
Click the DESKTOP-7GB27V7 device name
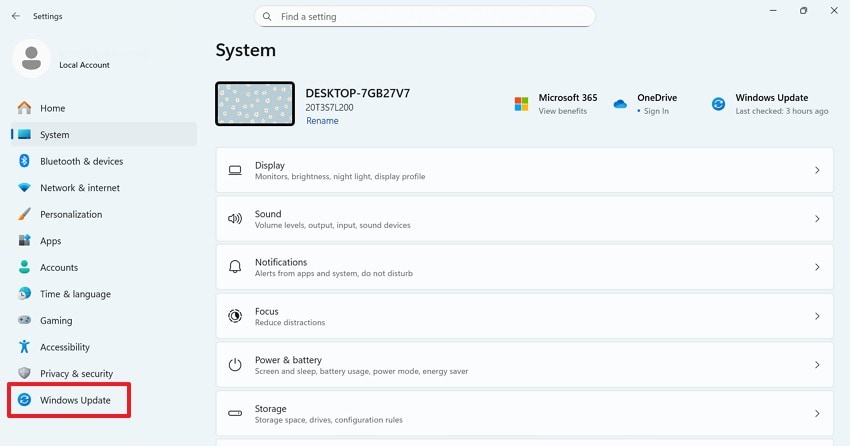pyautogui.click(x=358, y=93)
